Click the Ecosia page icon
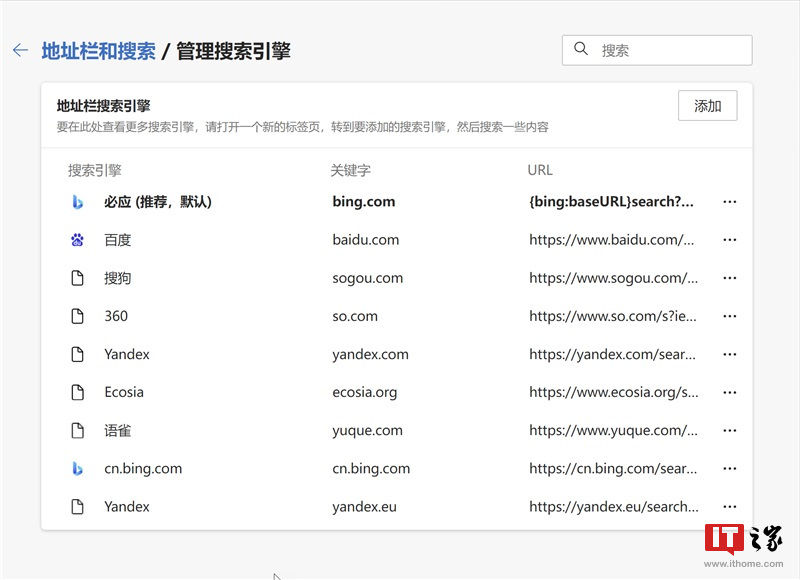 (79, 391)
